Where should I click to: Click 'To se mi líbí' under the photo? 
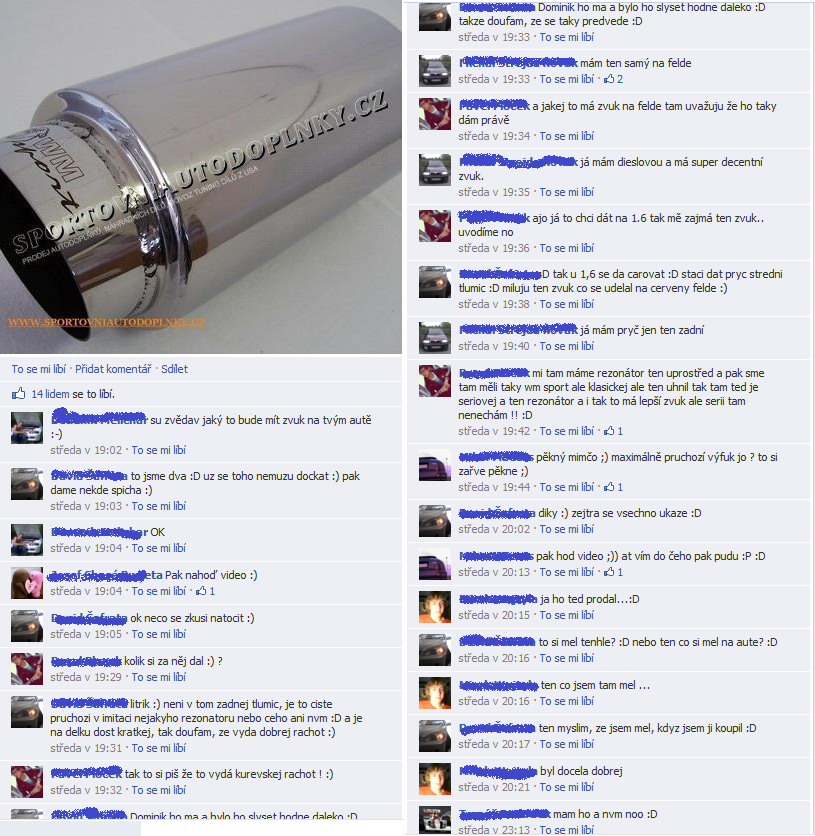(38, 369)
